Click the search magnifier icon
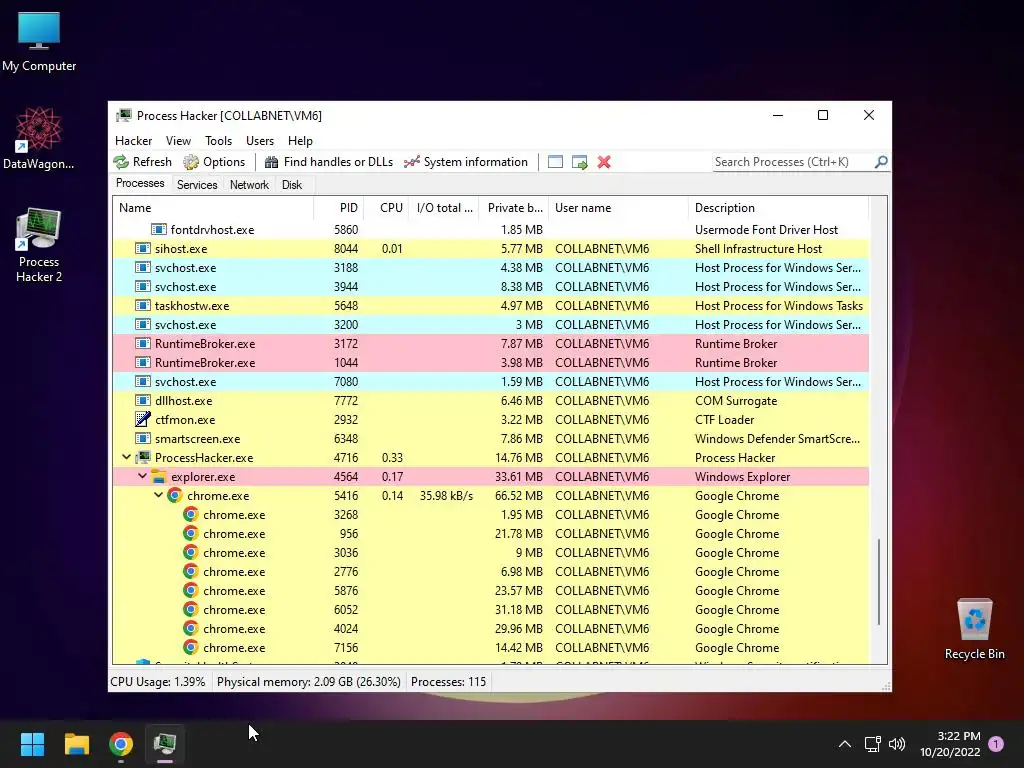The height and width of the screenshot is (768, 1024). pos(881,161)
